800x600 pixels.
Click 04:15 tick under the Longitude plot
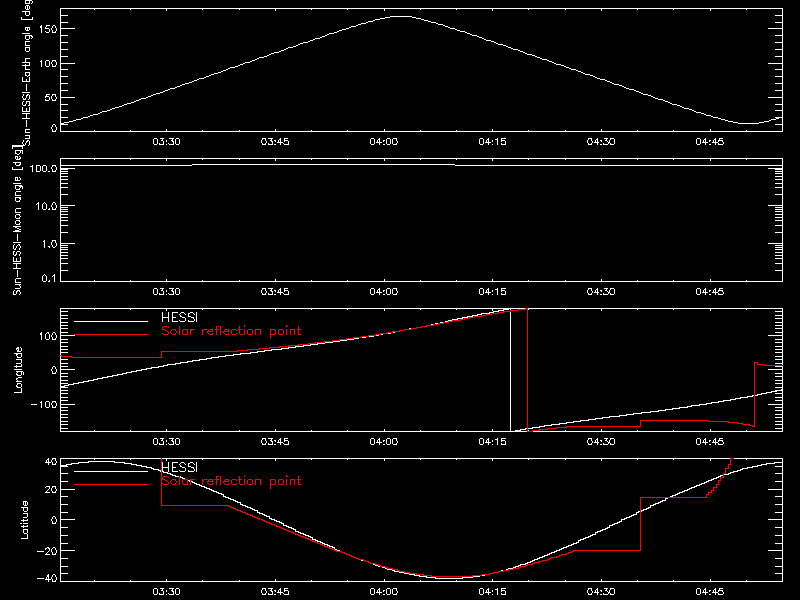492,441
